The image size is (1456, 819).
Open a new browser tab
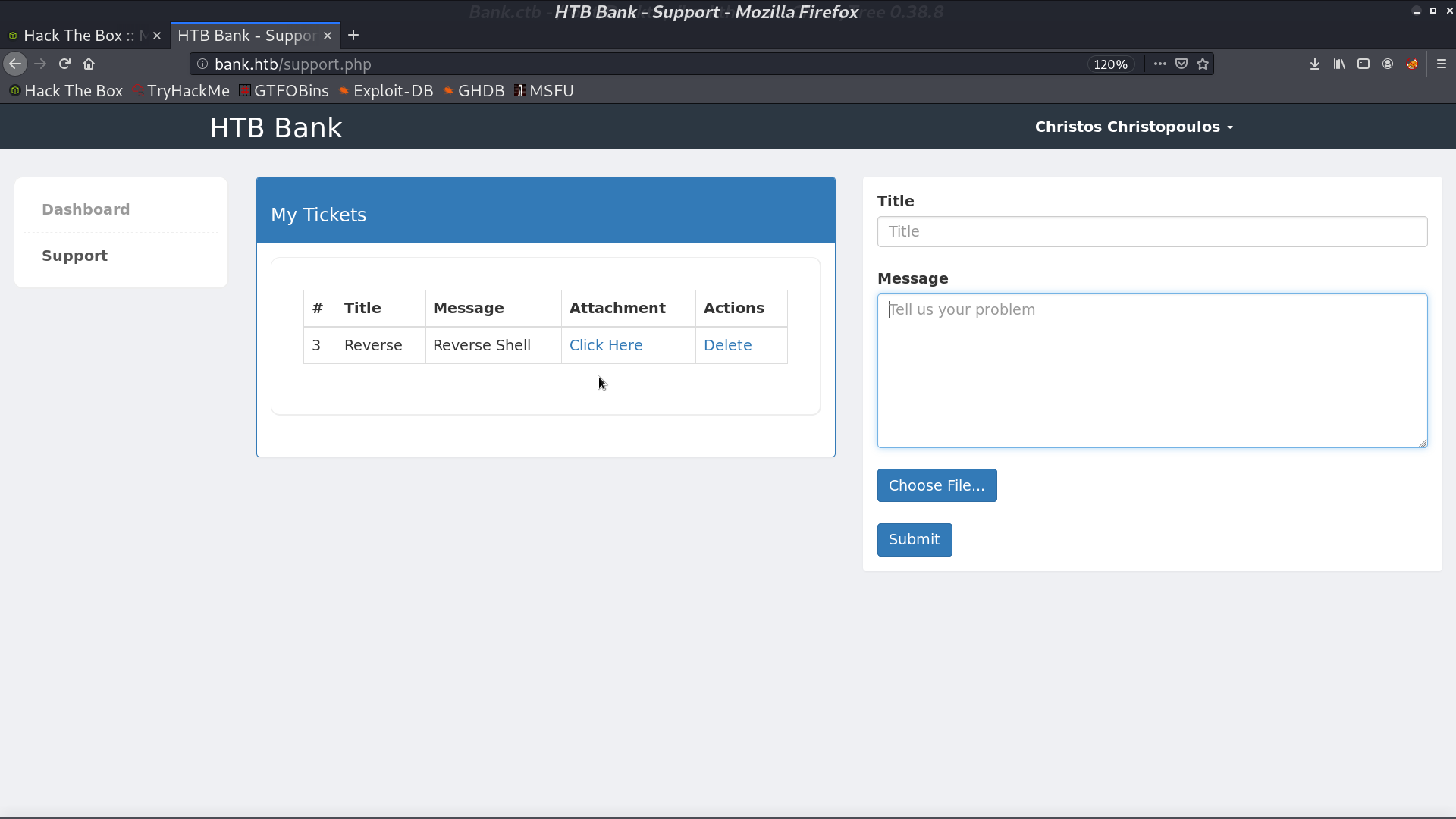(353, 36)
